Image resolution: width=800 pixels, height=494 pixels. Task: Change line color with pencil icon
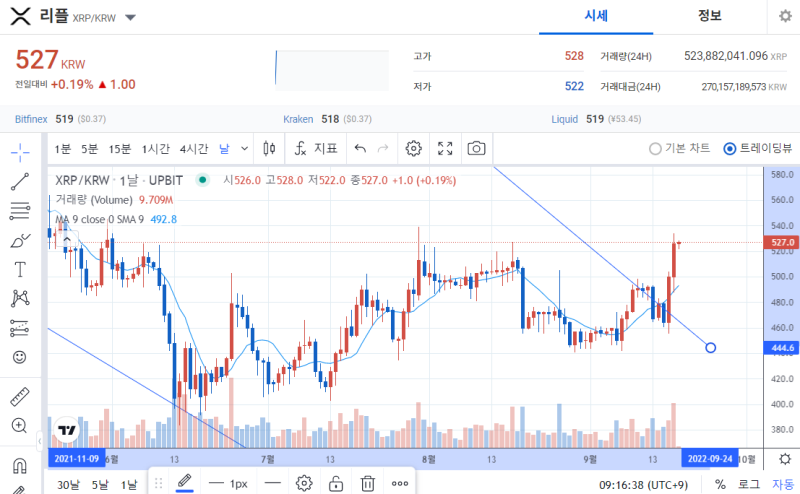[184, 483]
